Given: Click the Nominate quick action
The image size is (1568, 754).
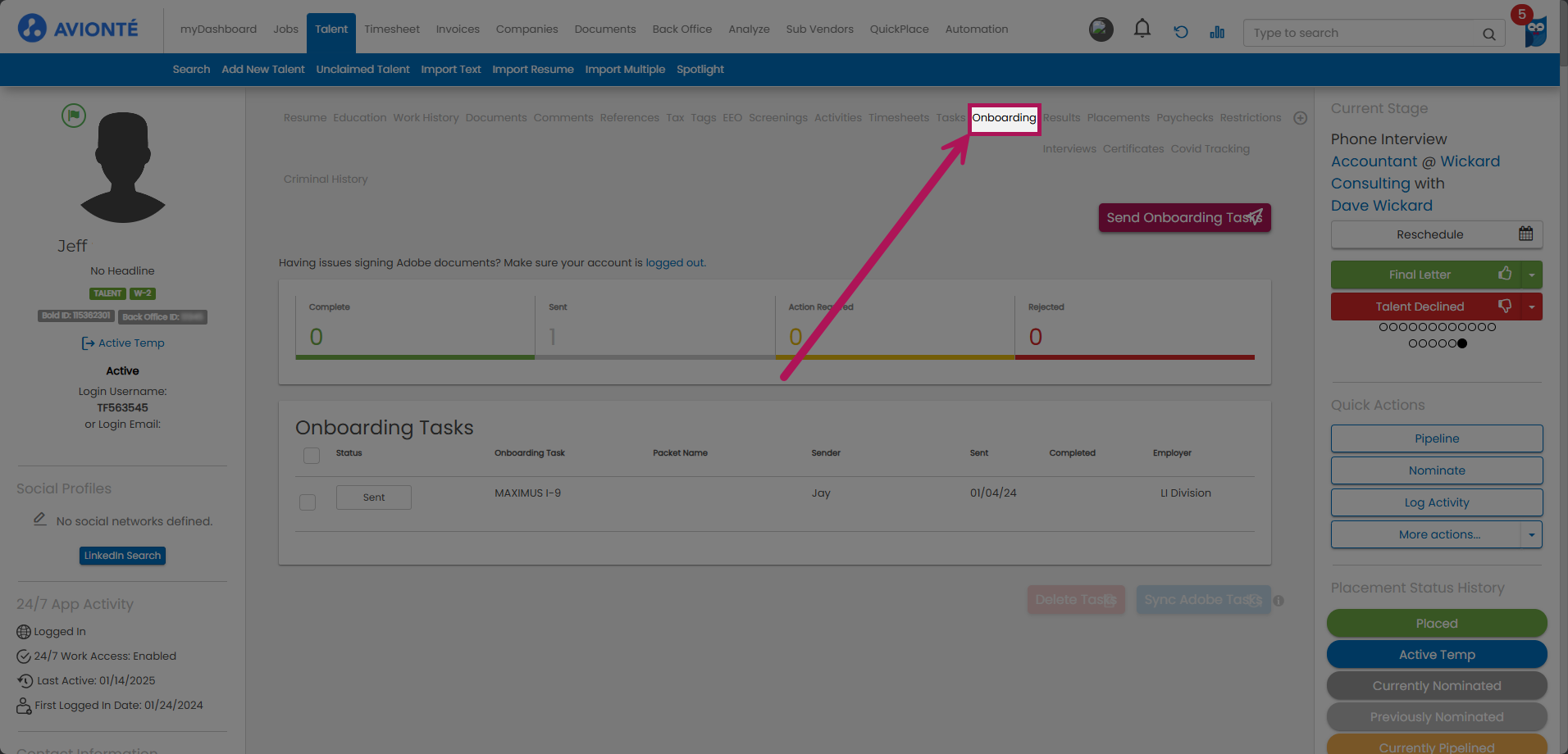Looking at the screenshot, I should [1437, 470].
